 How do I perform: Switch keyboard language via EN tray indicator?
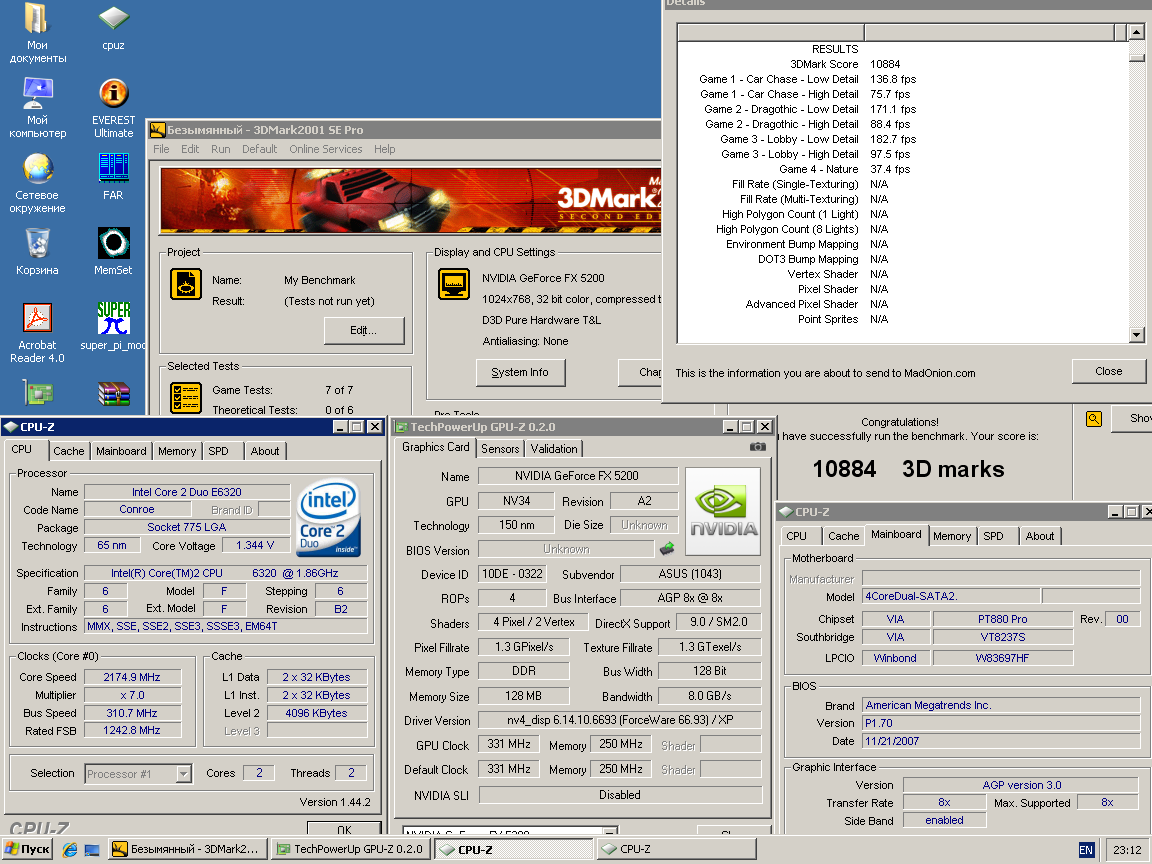pos(1086,850)
